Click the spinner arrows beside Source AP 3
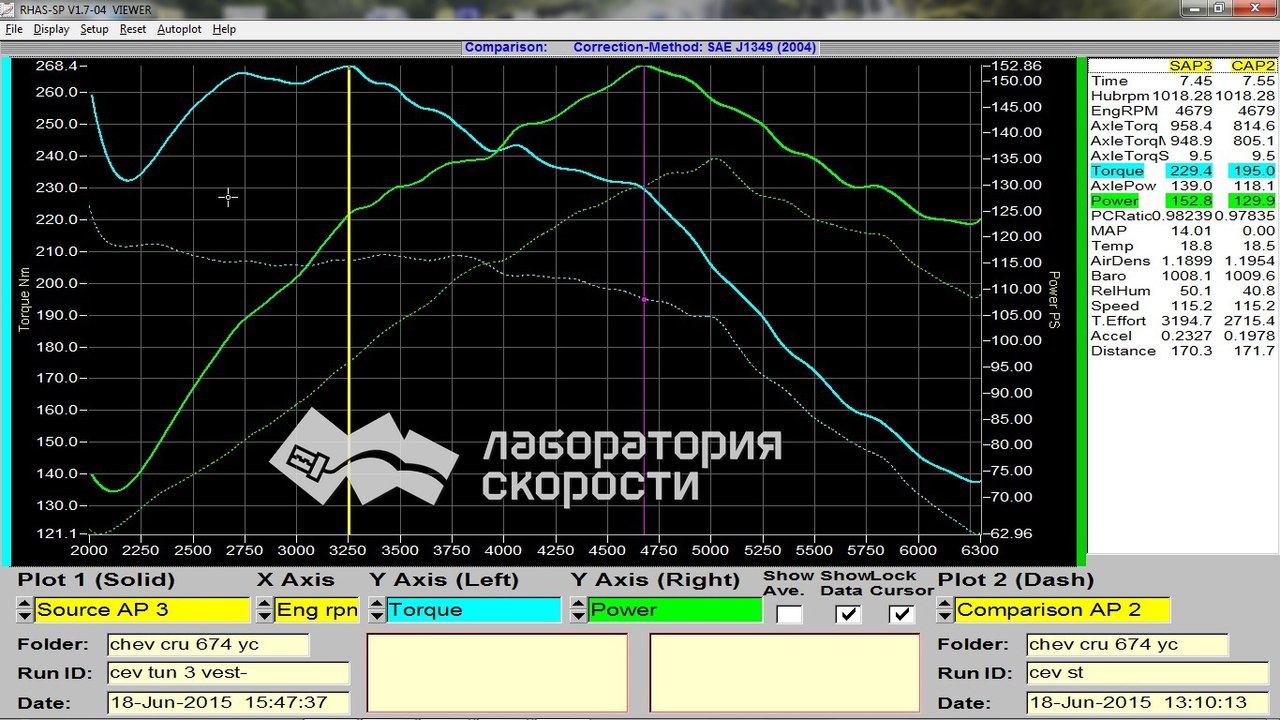Screen dimensions: 1280x720 pyautogui.click(x=26, y=610)
